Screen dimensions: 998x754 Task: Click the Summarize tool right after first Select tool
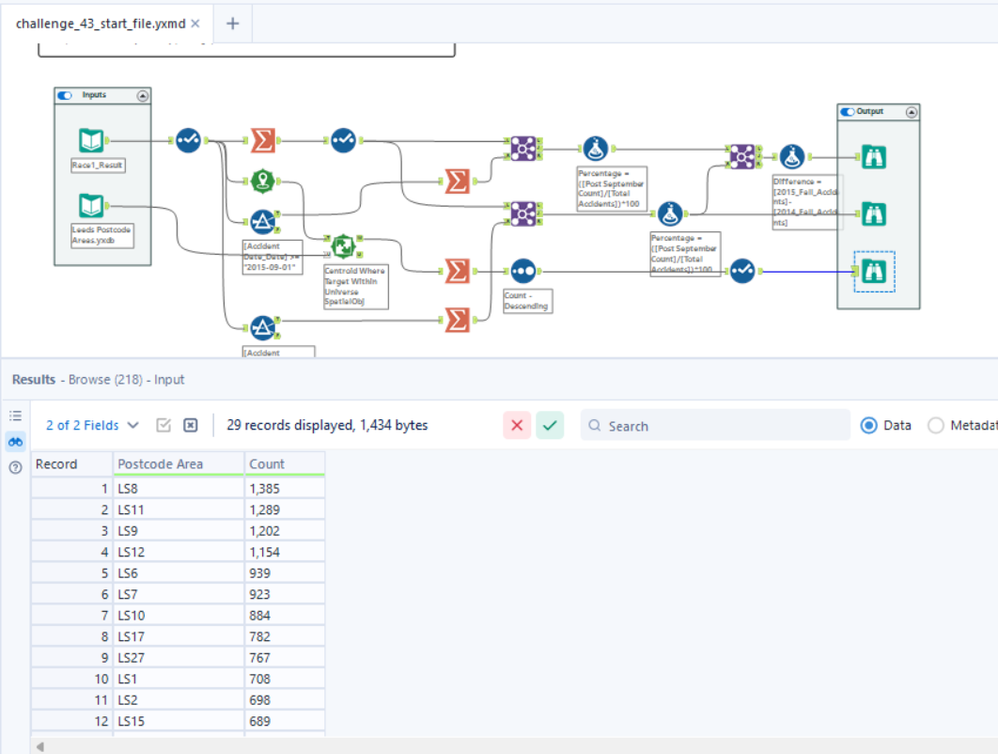[263, 140]
